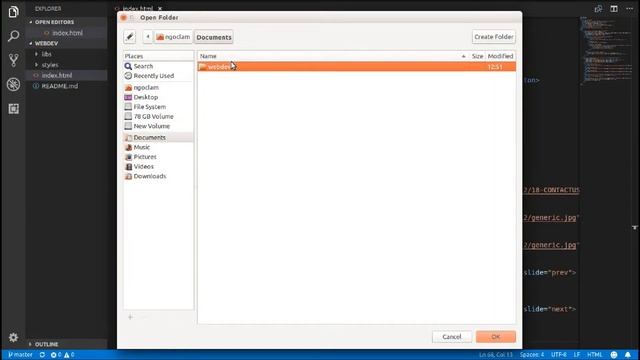
Task: Click the notifications bell icon
Action: 628,355
